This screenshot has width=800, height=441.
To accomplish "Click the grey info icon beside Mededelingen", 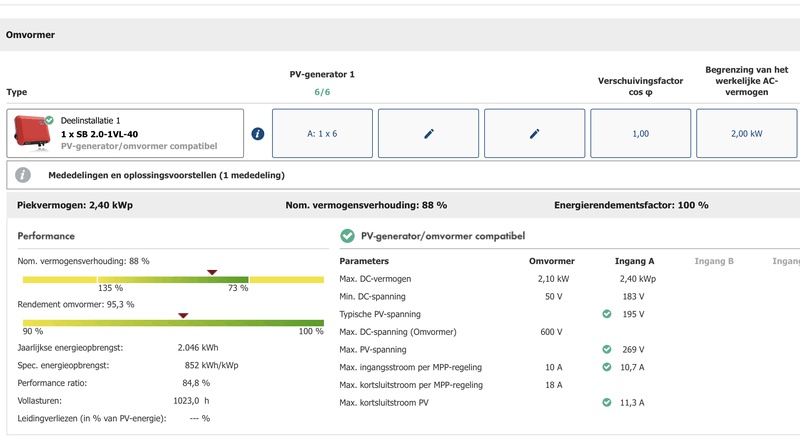I will tap(23, 175).
